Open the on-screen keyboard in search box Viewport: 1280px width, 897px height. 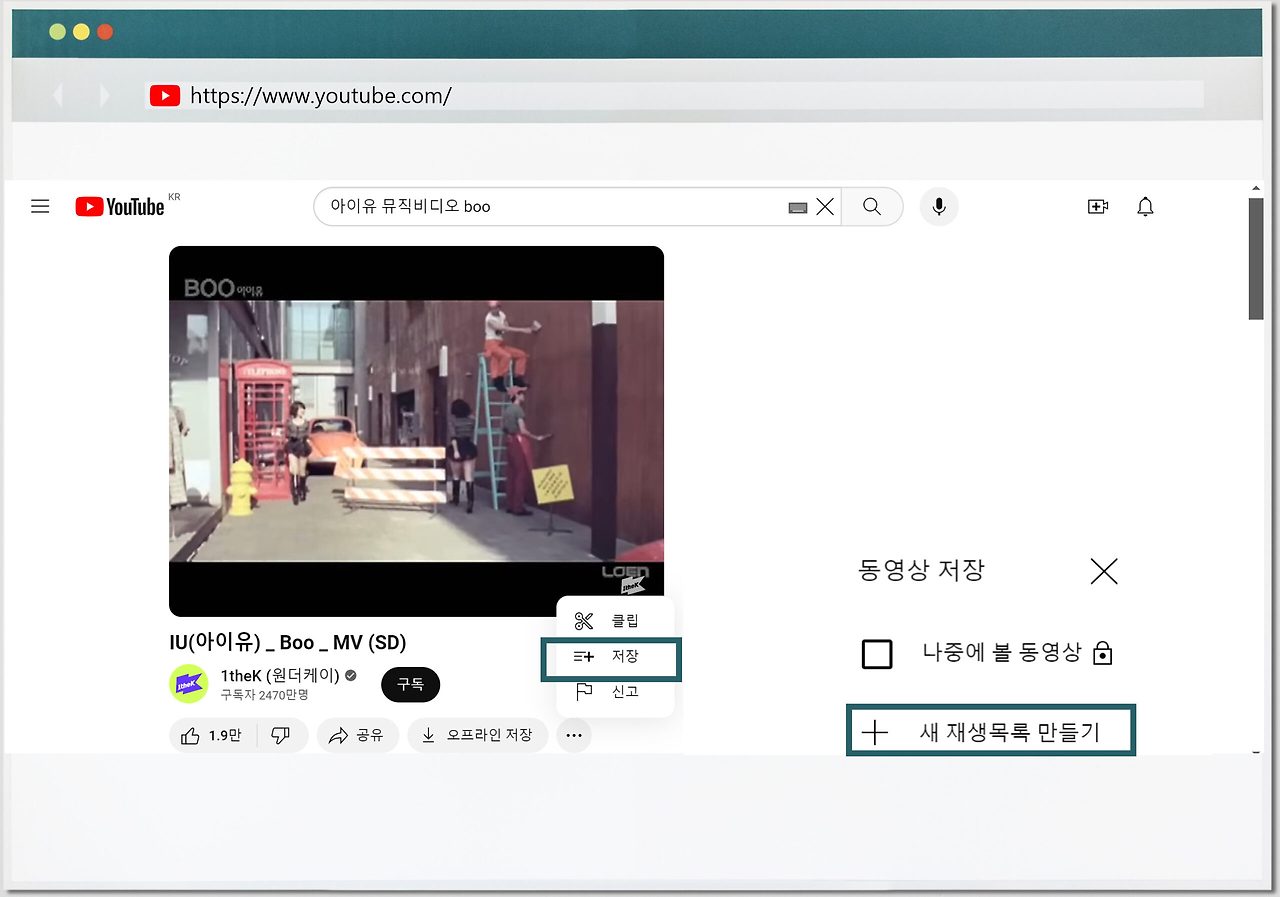click(797, 207)
